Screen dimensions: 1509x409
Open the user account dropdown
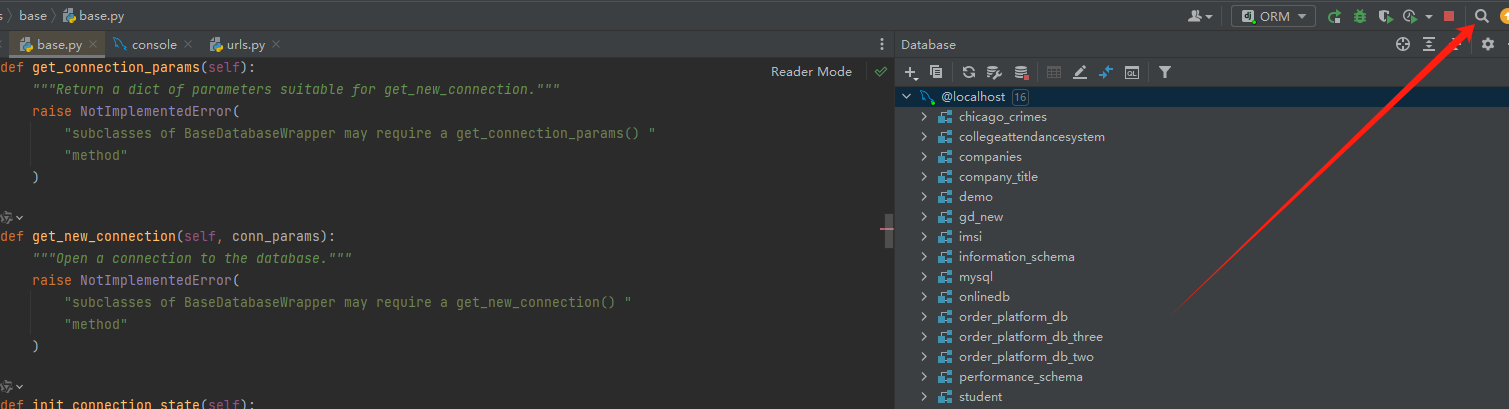pos(1200,16)
